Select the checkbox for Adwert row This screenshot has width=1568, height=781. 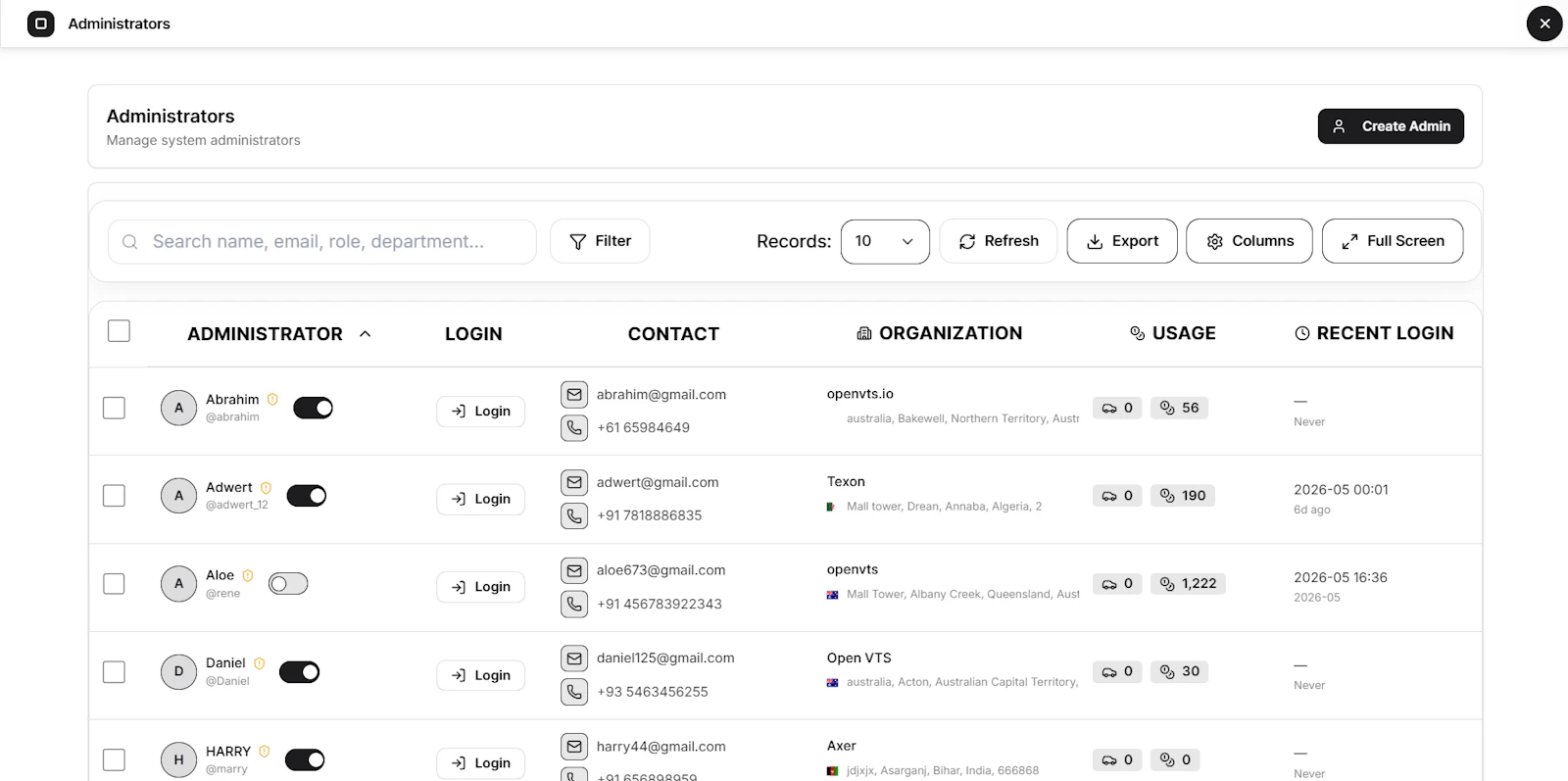click(x=114, y=496)
